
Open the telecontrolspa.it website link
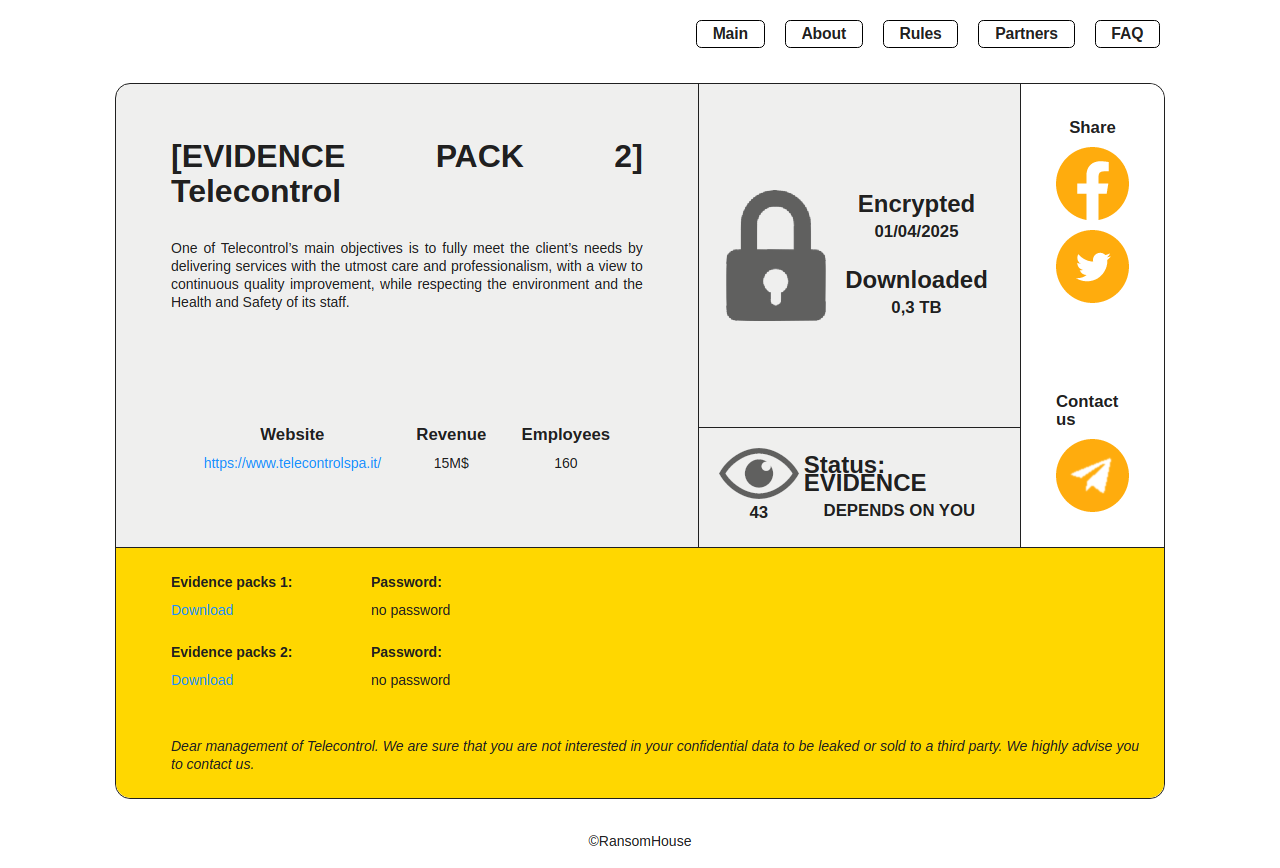(292, 463)
